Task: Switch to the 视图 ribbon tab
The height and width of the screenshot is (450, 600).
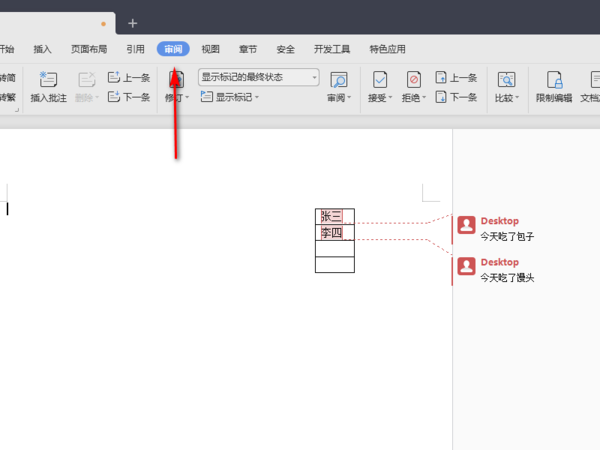Action: [210, 49]
